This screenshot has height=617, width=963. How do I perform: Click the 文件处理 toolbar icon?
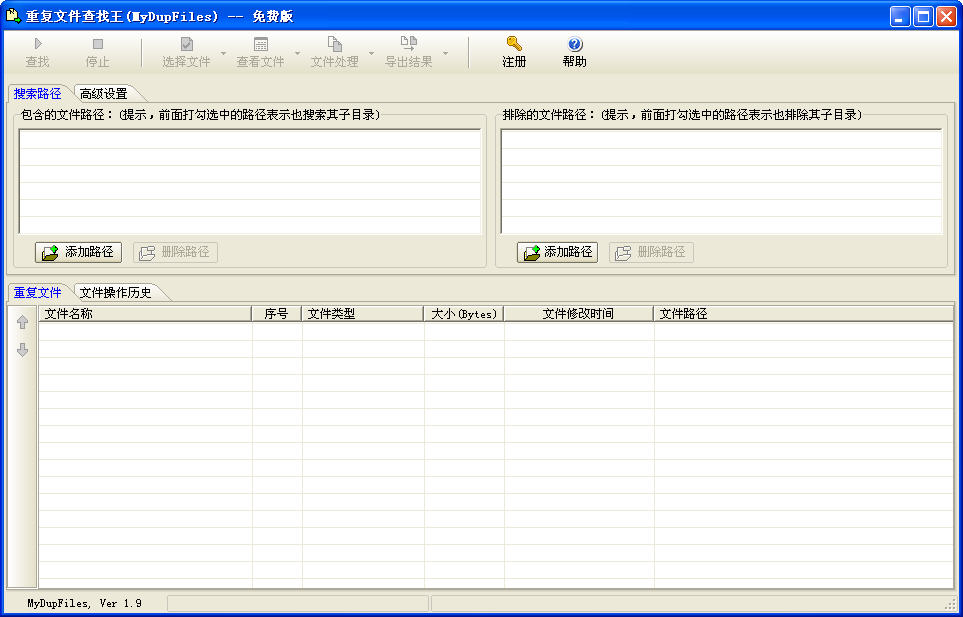(x=335, y=44)
